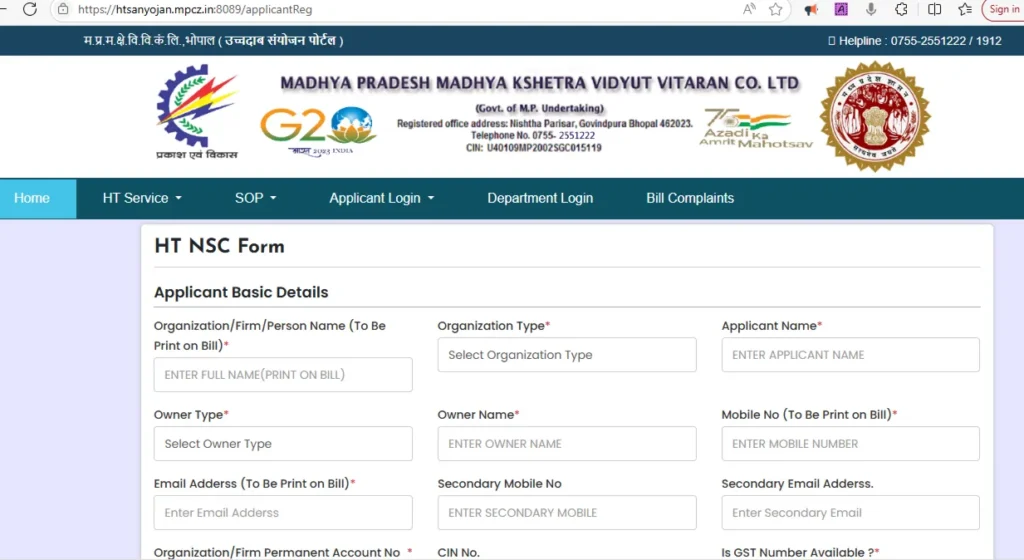Open the Select Organization Type dropdown
1024x560 pixels.
[x=567, y=355]
